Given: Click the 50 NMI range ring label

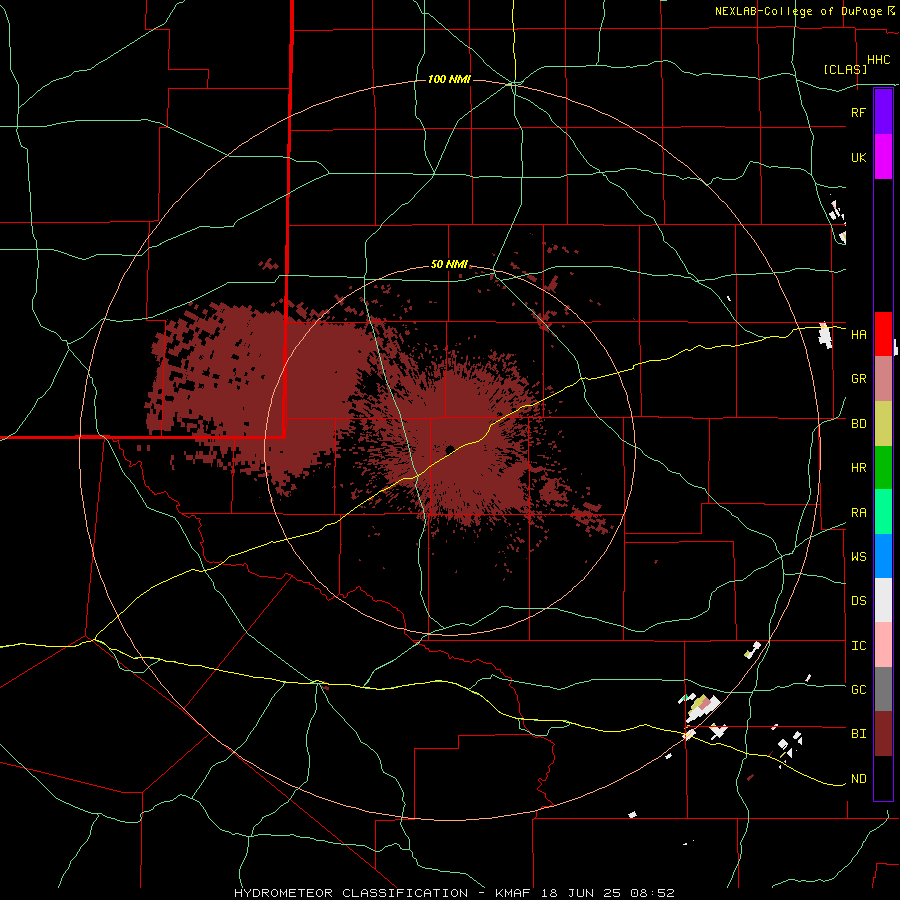Looking at the screenshot, I should 449,265.
